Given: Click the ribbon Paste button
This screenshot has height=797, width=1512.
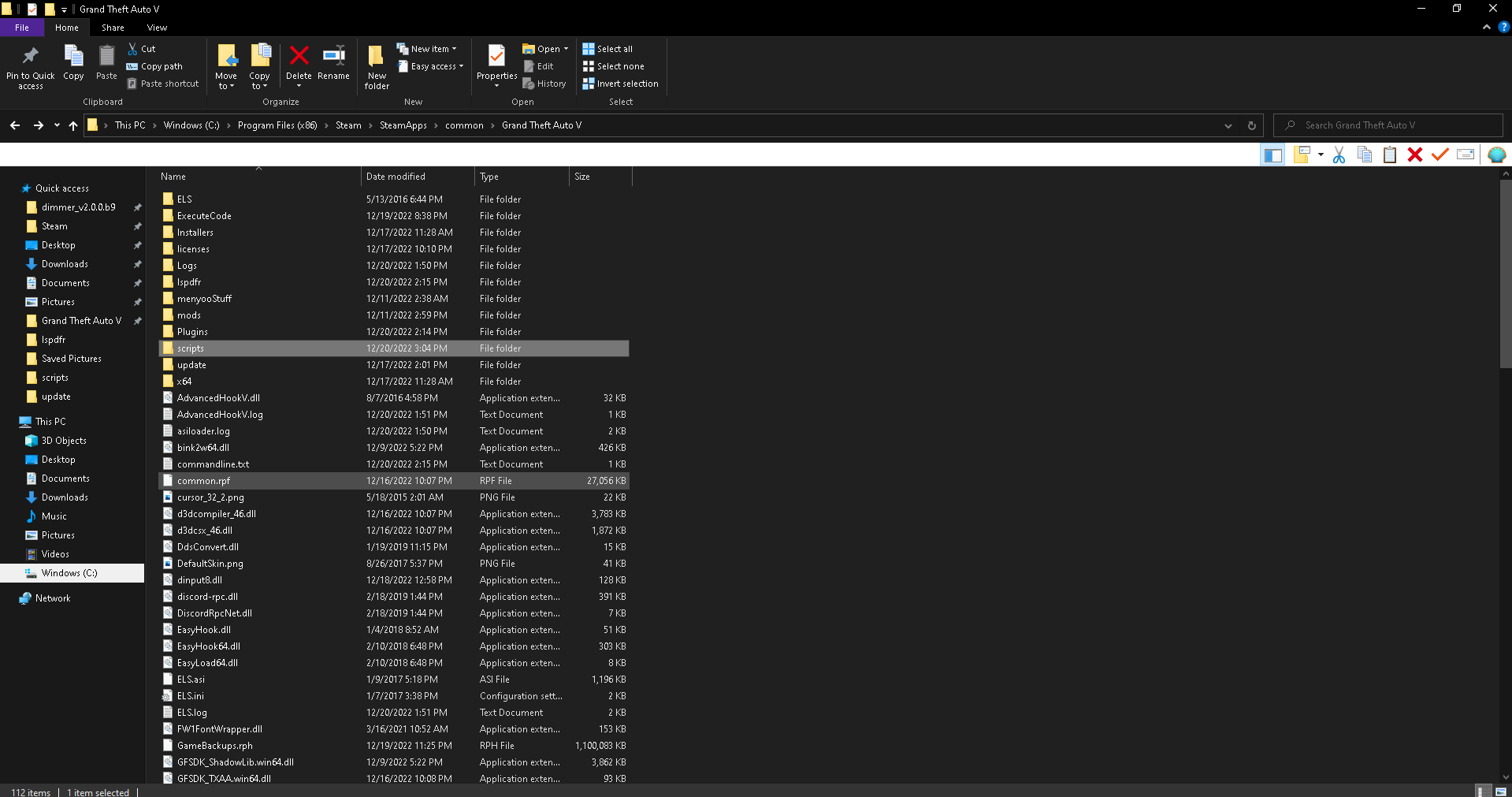Looking at the screenshot, I should tap(106, 63).
